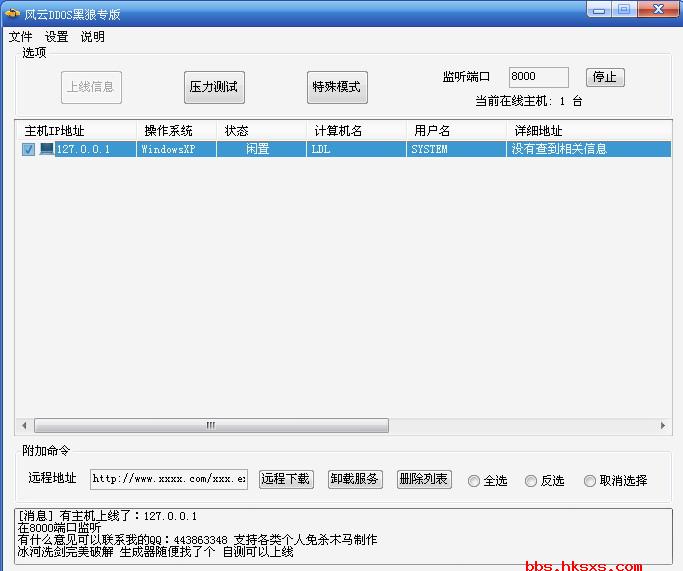Click the 上线信息 button
Image resolution: width=683 pixels, height=571 pixels.
pos(91,87)
